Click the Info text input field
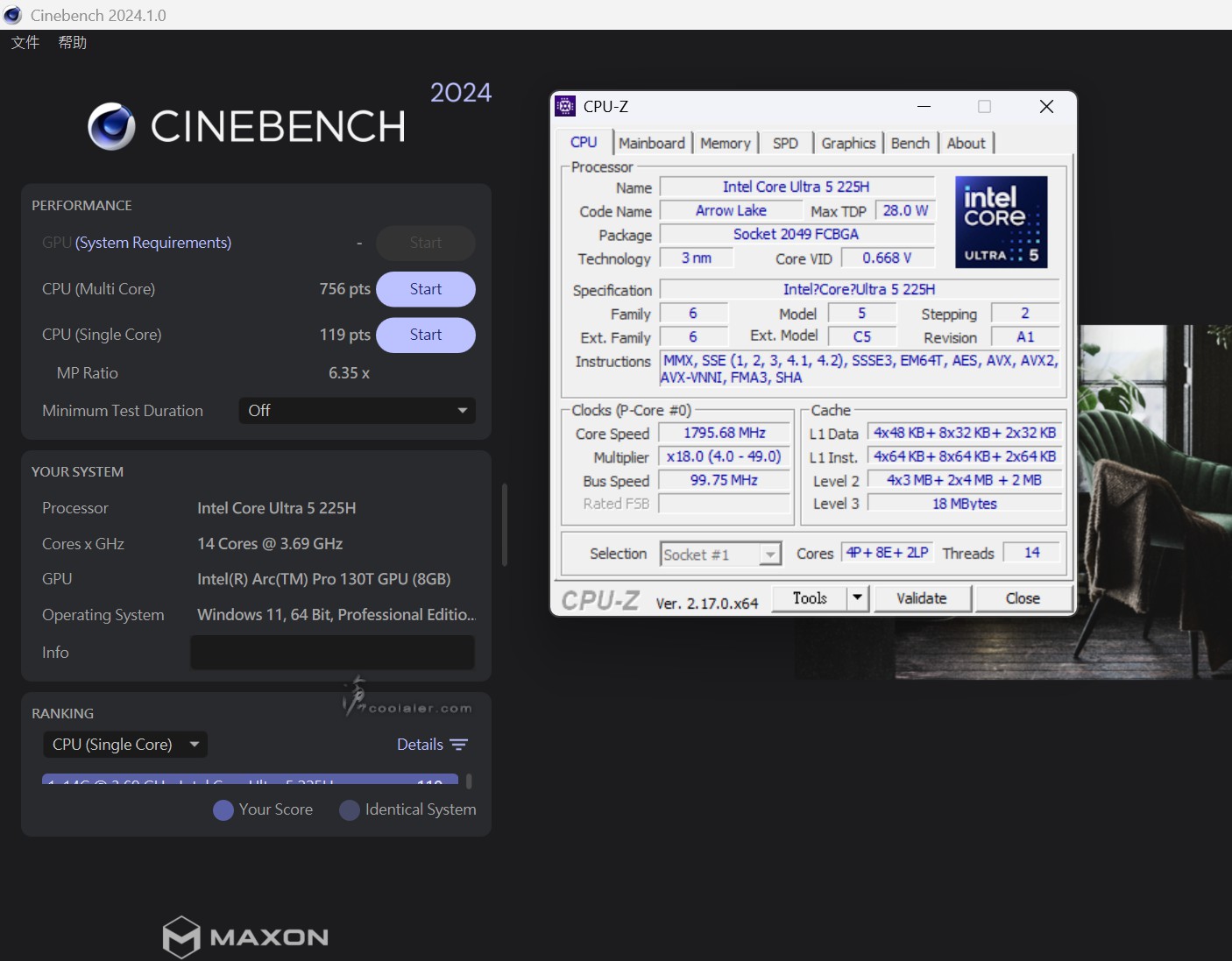This screenshot has height=961, width=1232. coord(332,653)
